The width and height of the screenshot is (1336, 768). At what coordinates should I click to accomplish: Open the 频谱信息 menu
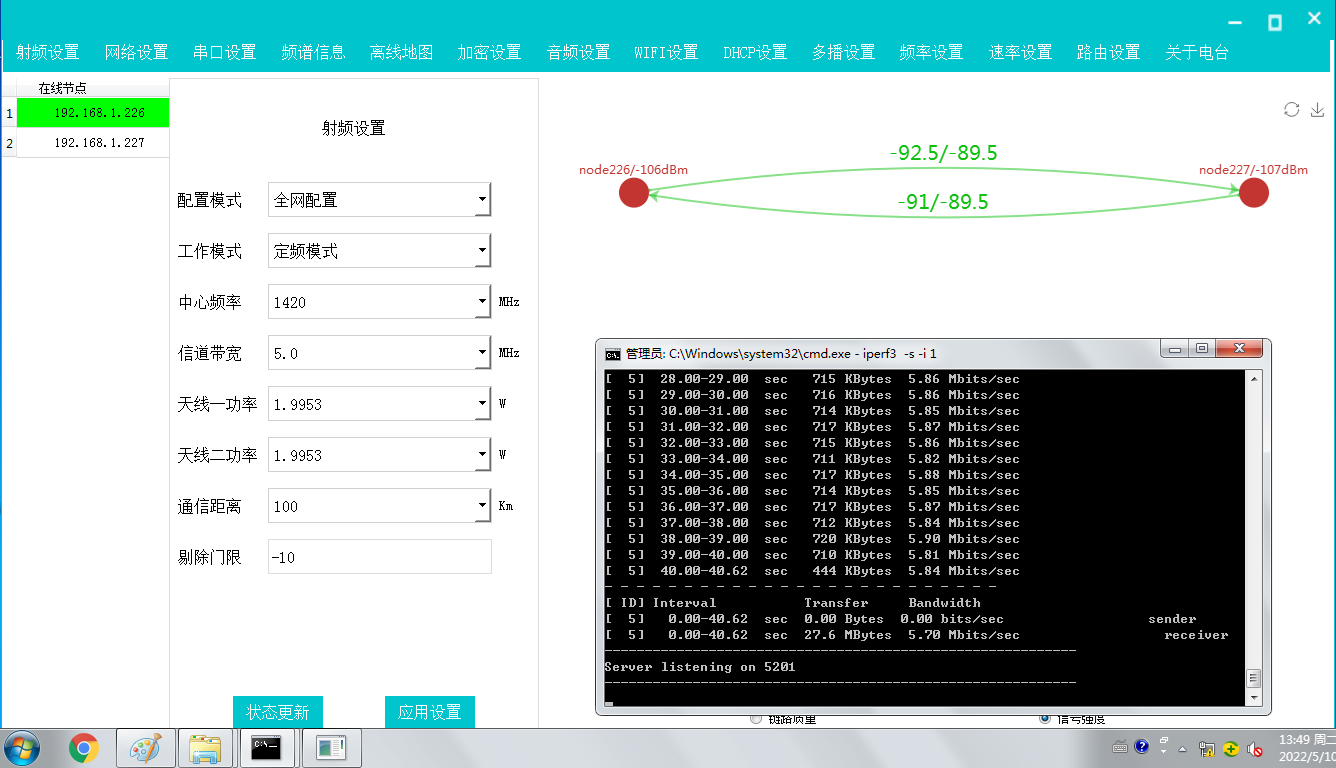coord(313,53)
